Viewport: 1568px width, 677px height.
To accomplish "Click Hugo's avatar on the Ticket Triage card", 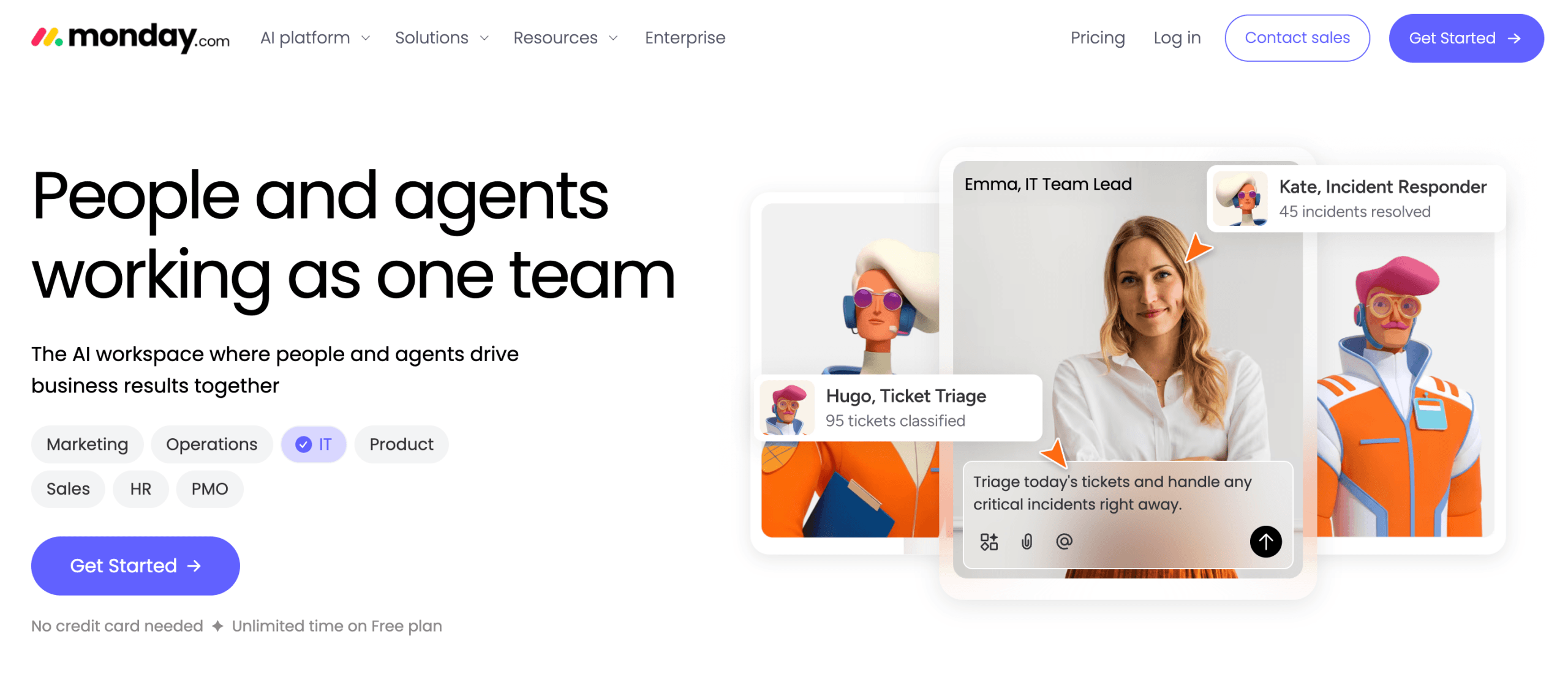I will 787,408.
